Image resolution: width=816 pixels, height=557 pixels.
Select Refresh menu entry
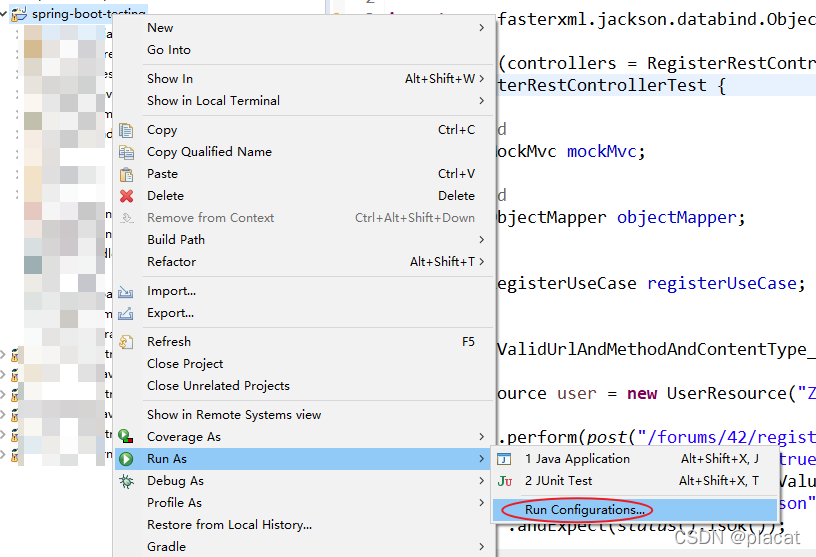pyautogui.click(x=304, y=341)
